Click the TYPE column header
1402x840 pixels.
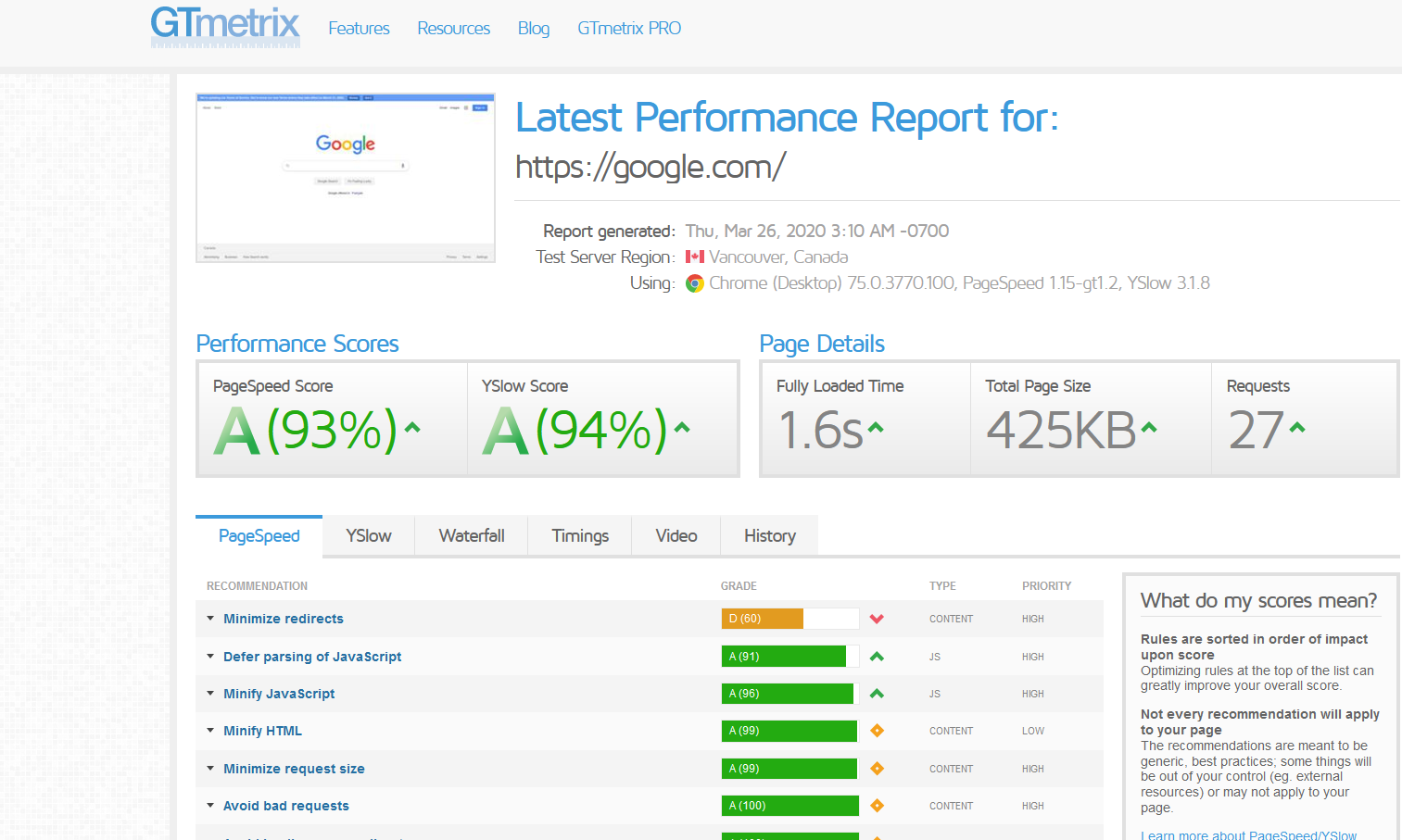click(x=942, y=586)
